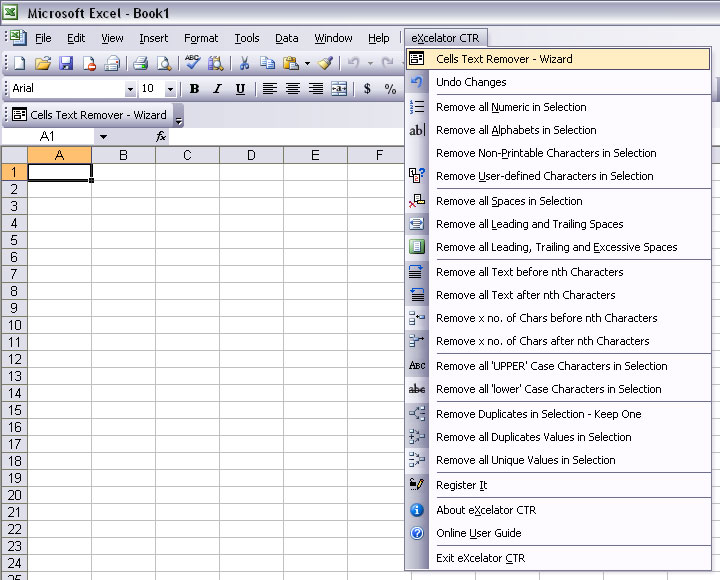The image size is (720, 580).
Task: Choose Remove all Text before nth Characters
Action: (558, 272)
